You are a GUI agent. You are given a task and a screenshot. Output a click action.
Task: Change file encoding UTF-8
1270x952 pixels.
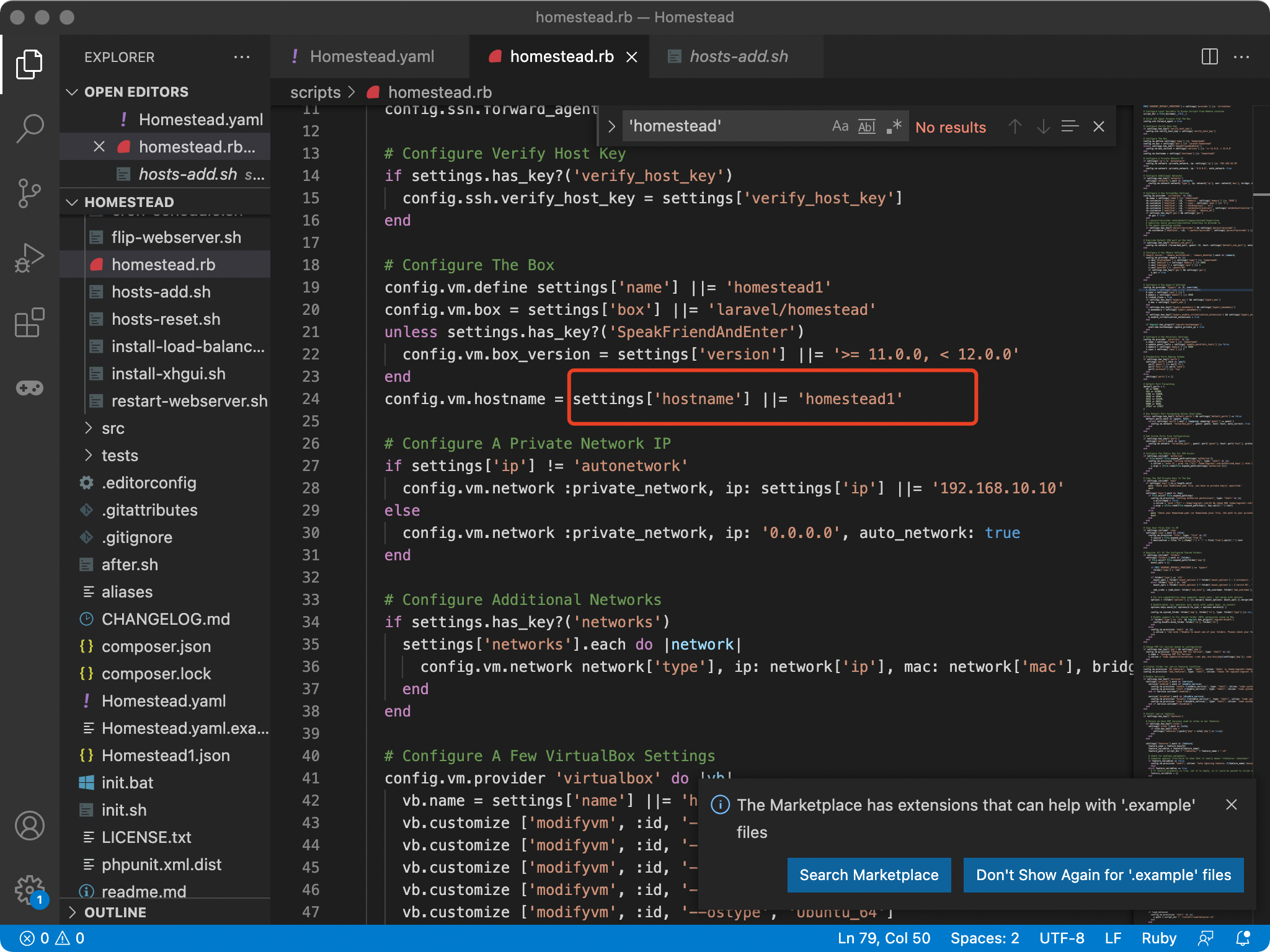click(x=1062, y=938)
